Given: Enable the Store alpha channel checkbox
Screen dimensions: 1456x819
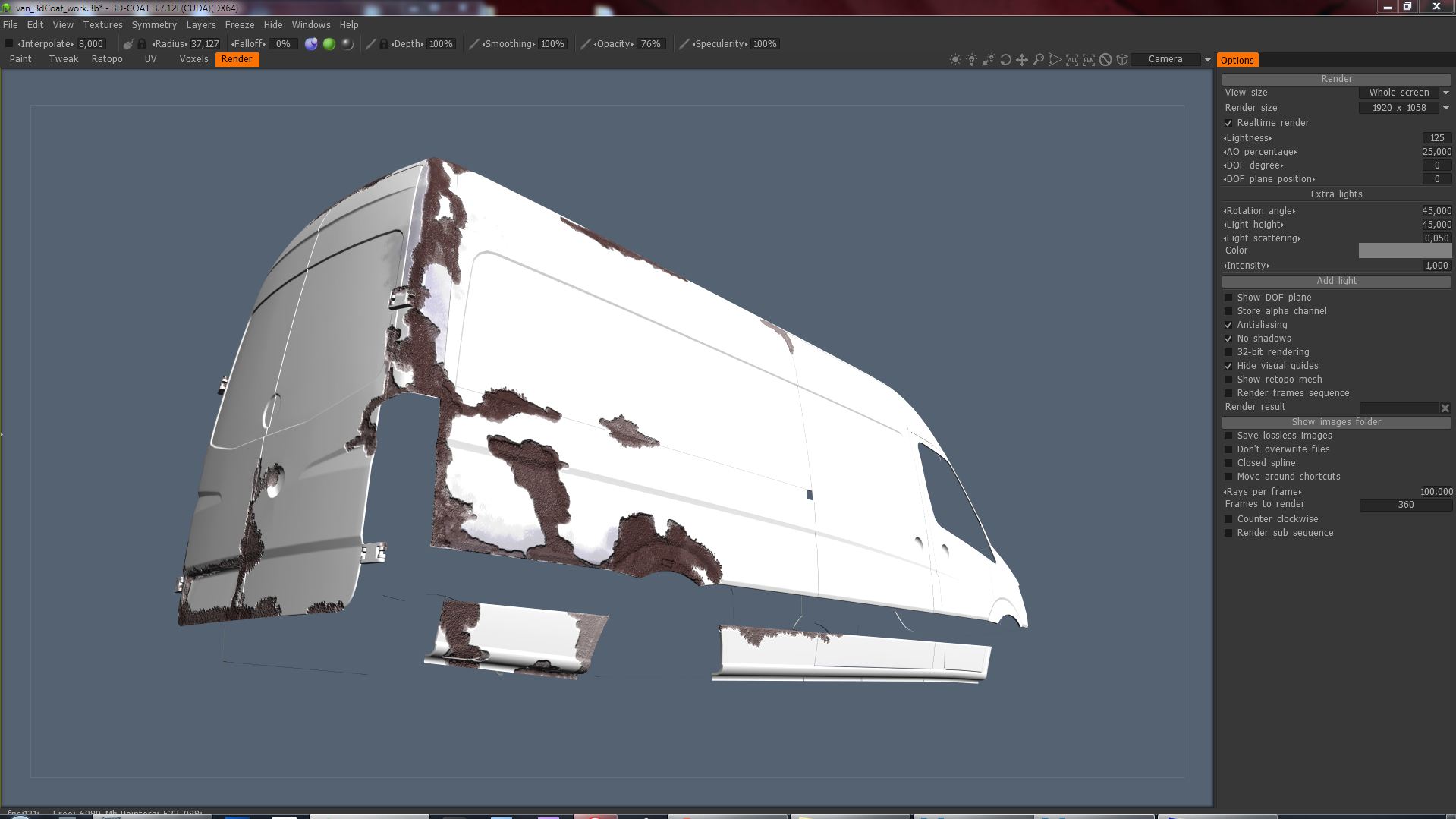Looking at the screenshot, I should coord(1228,311).
